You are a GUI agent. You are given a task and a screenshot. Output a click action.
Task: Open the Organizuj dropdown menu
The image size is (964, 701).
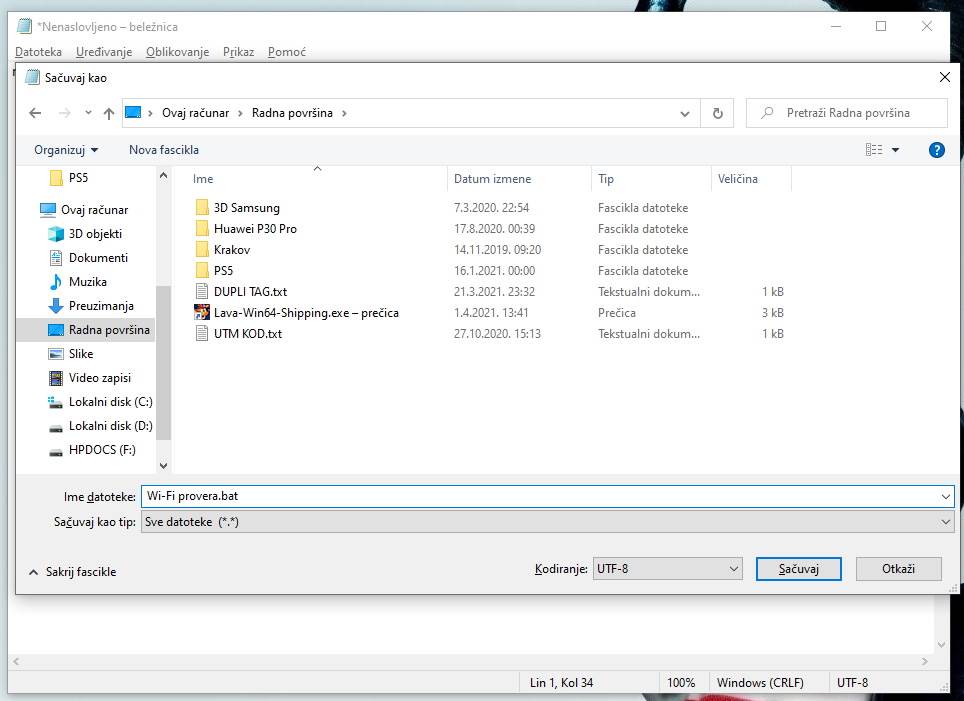[66, 150]
